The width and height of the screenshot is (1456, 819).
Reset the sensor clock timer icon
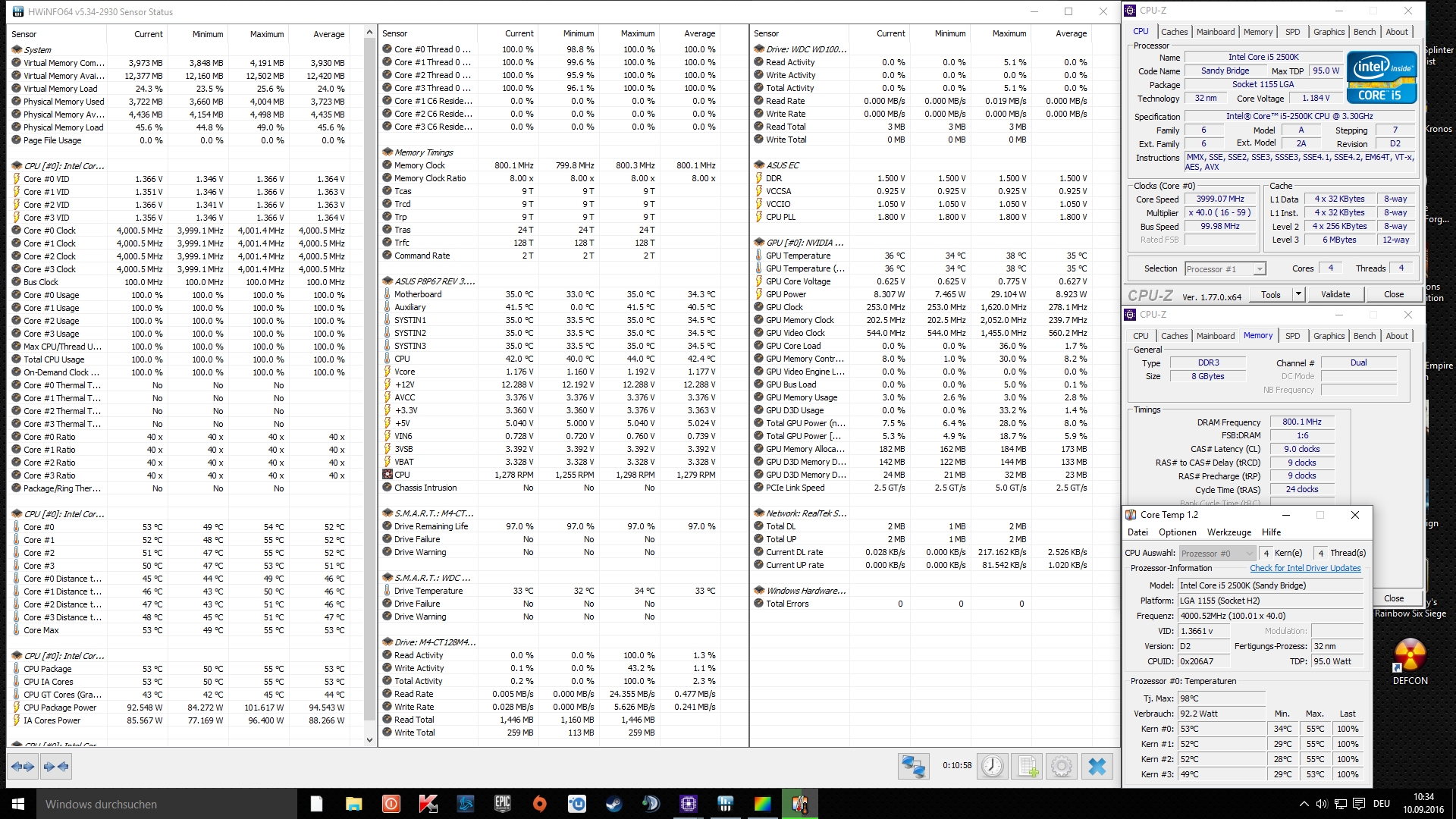pyautogui.click(x=992, y=767)
